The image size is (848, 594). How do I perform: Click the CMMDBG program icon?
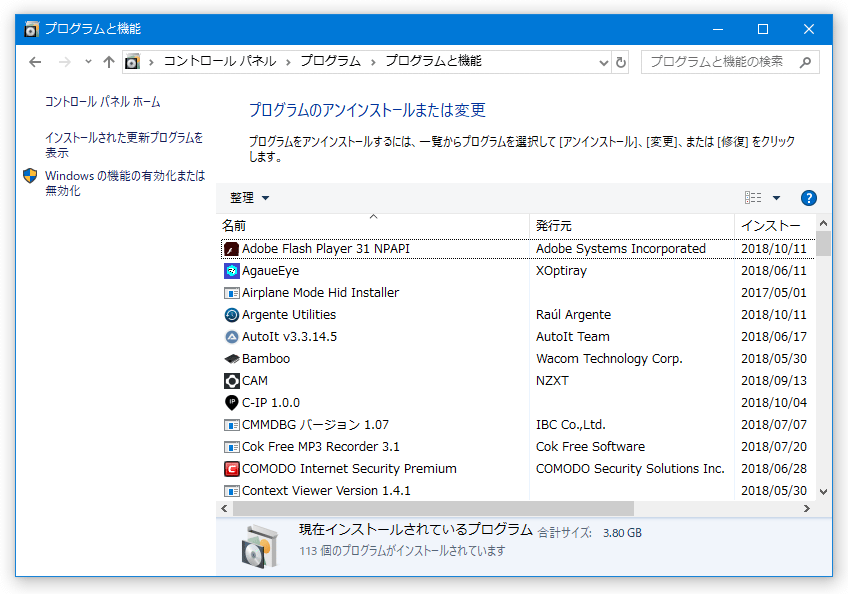tap(231, 425)
